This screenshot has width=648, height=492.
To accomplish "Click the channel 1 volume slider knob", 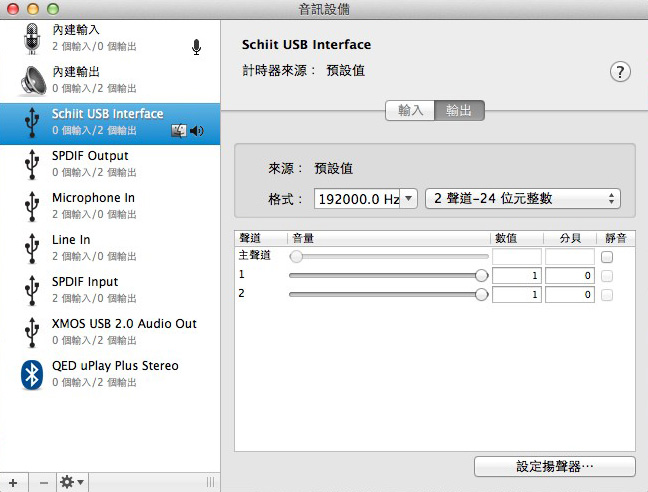I will point(481,276).
